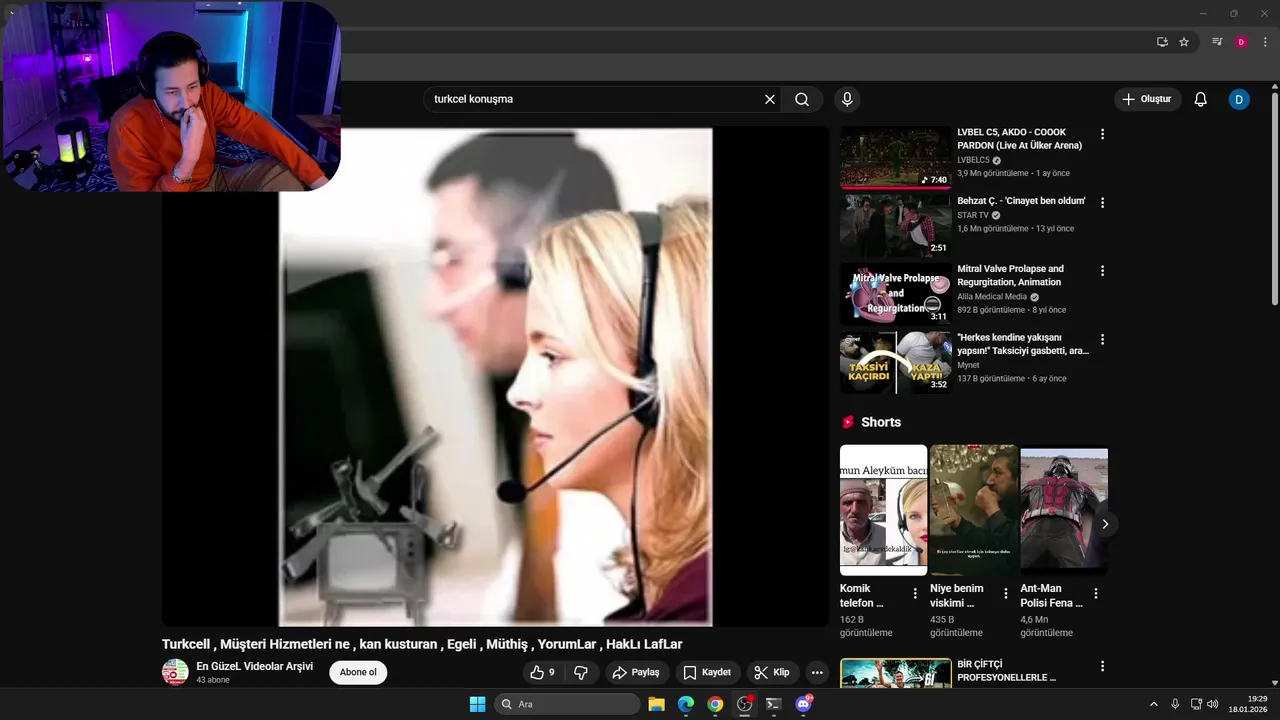The image size is (1280, 720).
Task: Open the terminal taskbar icon
Action: click(x=773, y=704)
